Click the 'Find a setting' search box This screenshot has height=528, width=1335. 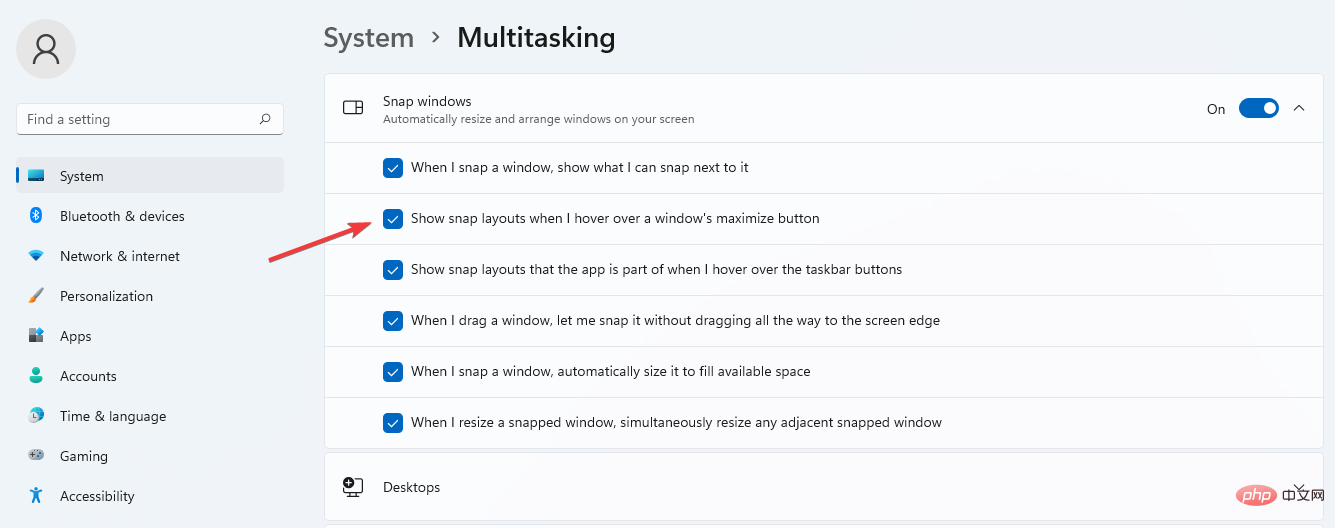coord(140,119)
